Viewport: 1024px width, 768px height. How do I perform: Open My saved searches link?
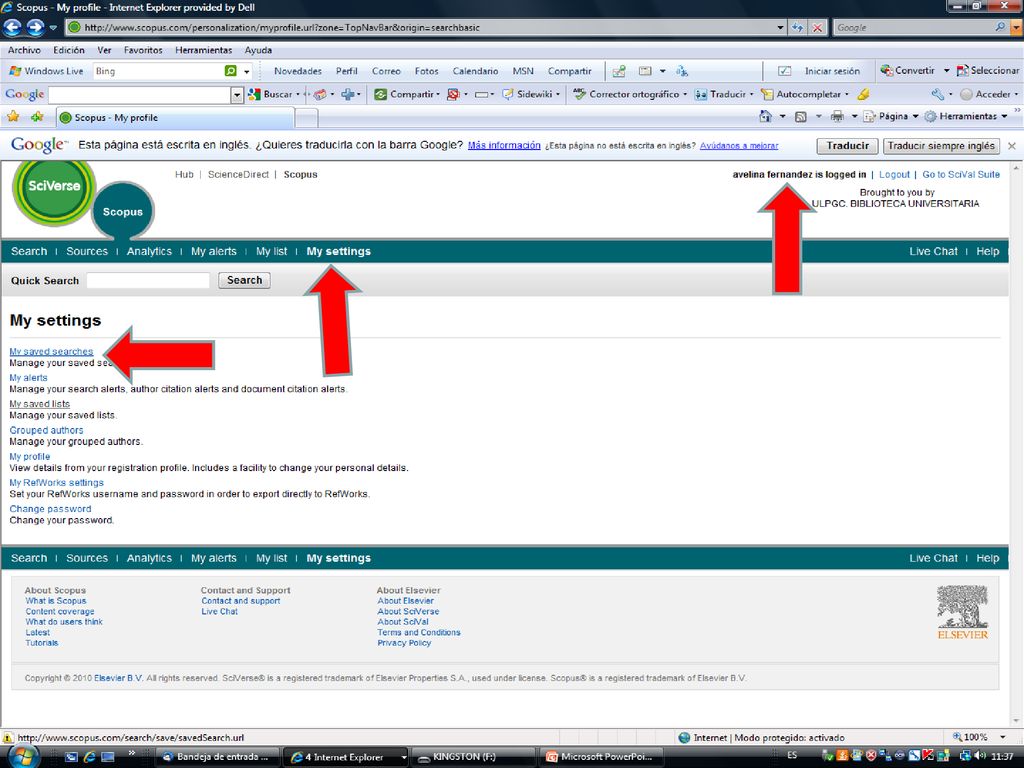[51, 351]
